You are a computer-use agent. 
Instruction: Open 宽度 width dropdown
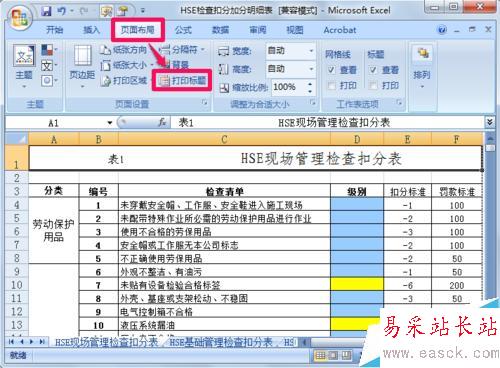311,51
